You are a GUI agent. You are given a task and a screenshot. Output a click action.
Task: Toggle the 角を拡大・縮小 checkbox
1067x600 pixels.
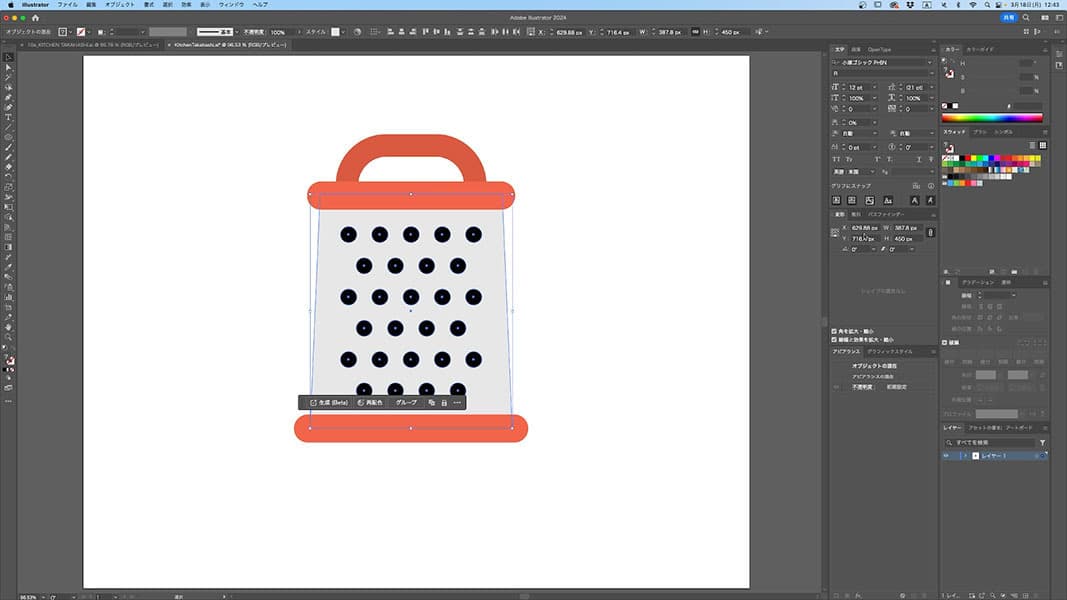coord(835,331)
